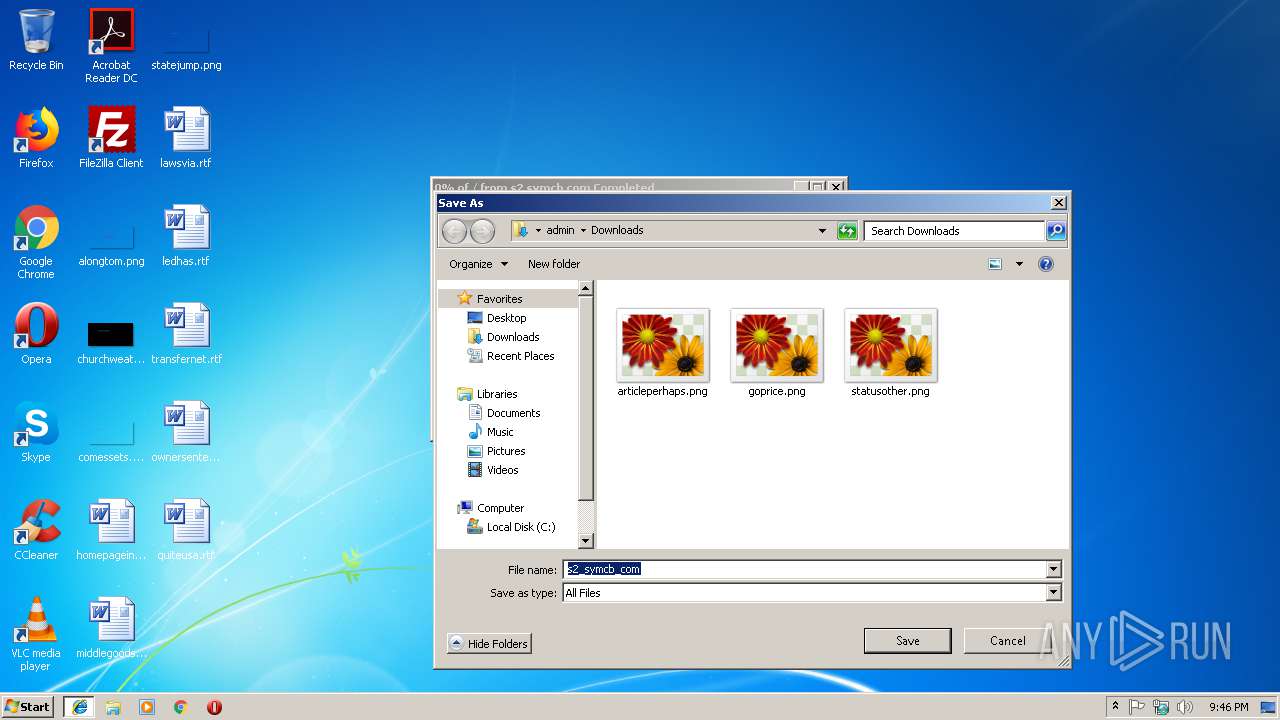
Task: Open the Start menu
Action: 28,707
